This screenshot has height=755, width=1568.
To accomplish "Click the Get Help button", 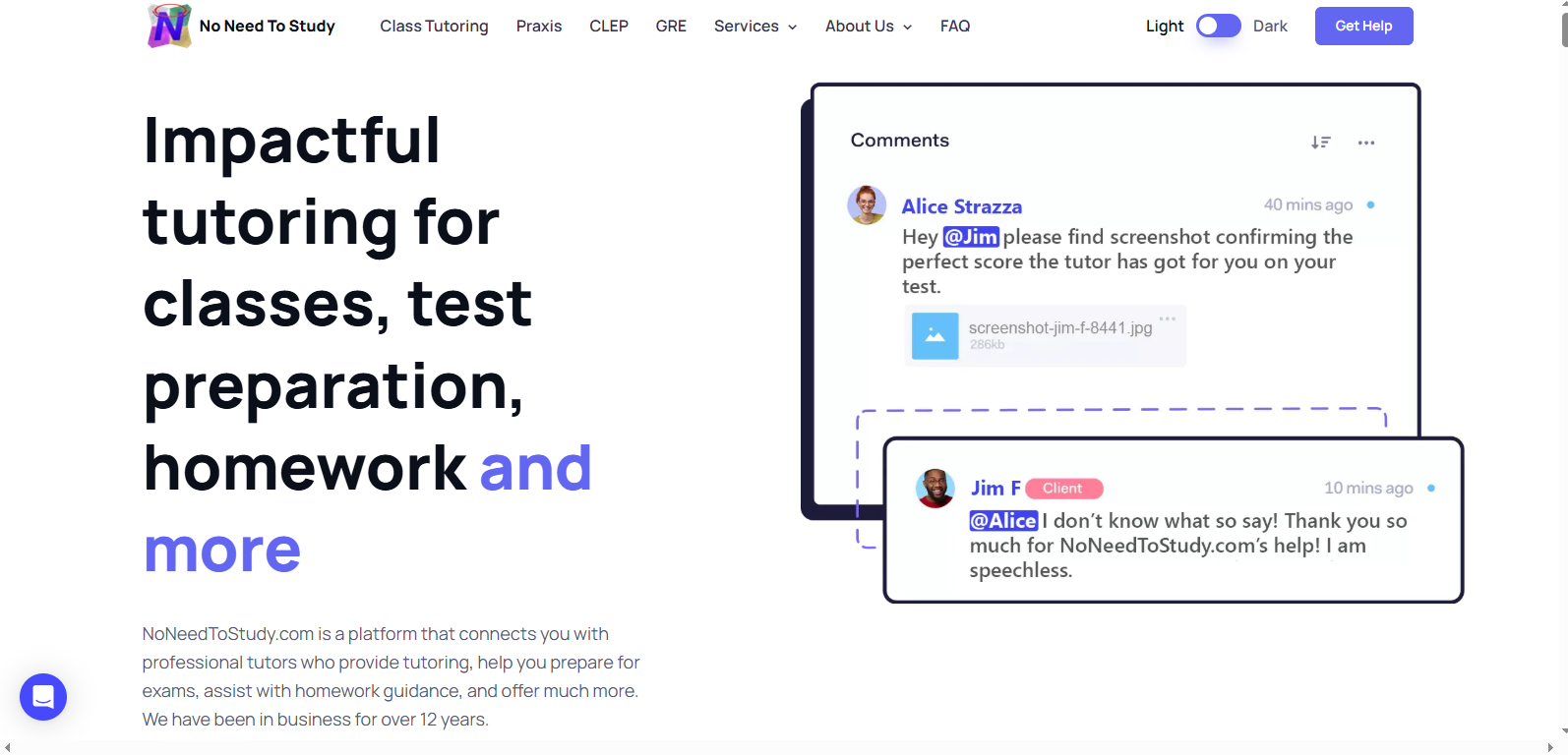I will 1363,26.
